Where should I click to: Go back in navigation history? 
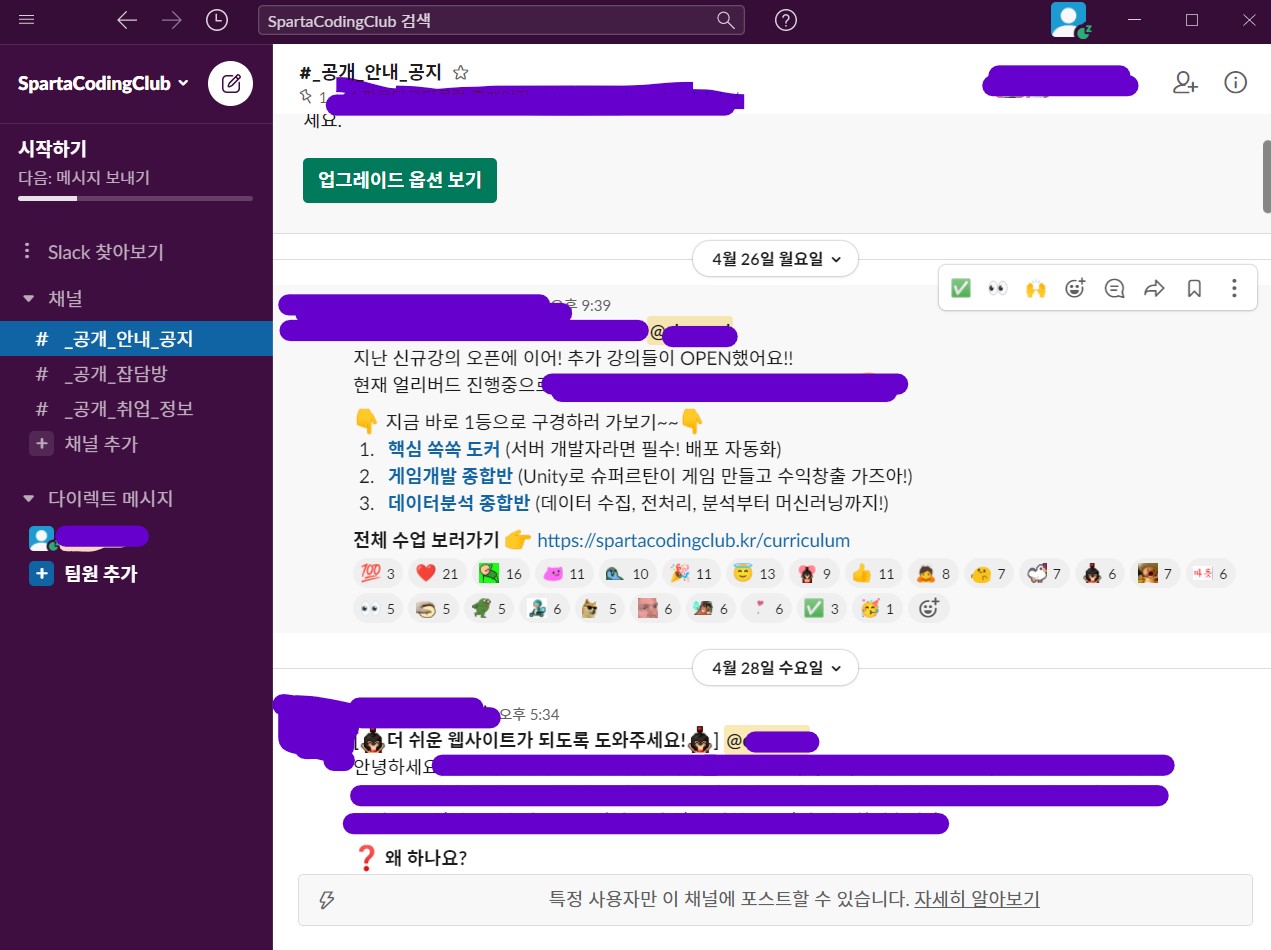pos(127,20)
